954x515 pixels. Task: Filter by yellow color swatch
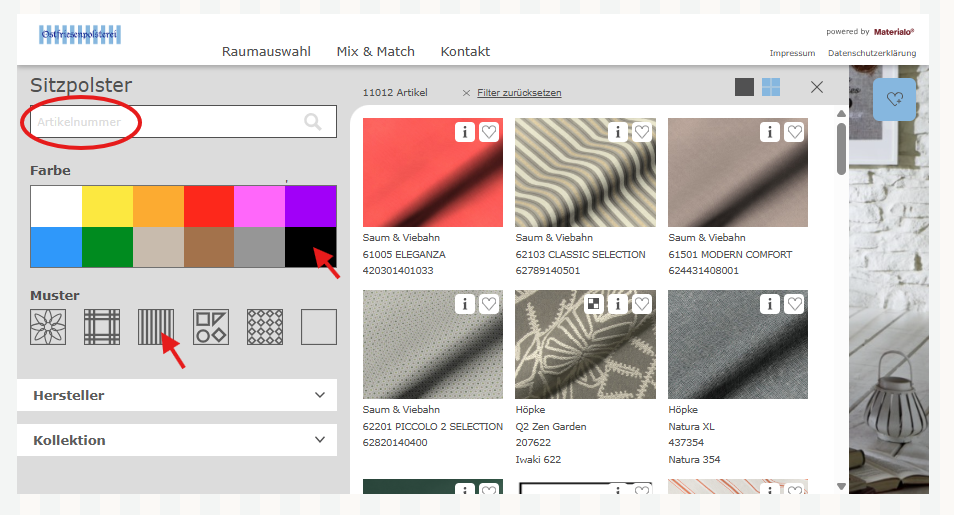108,206
